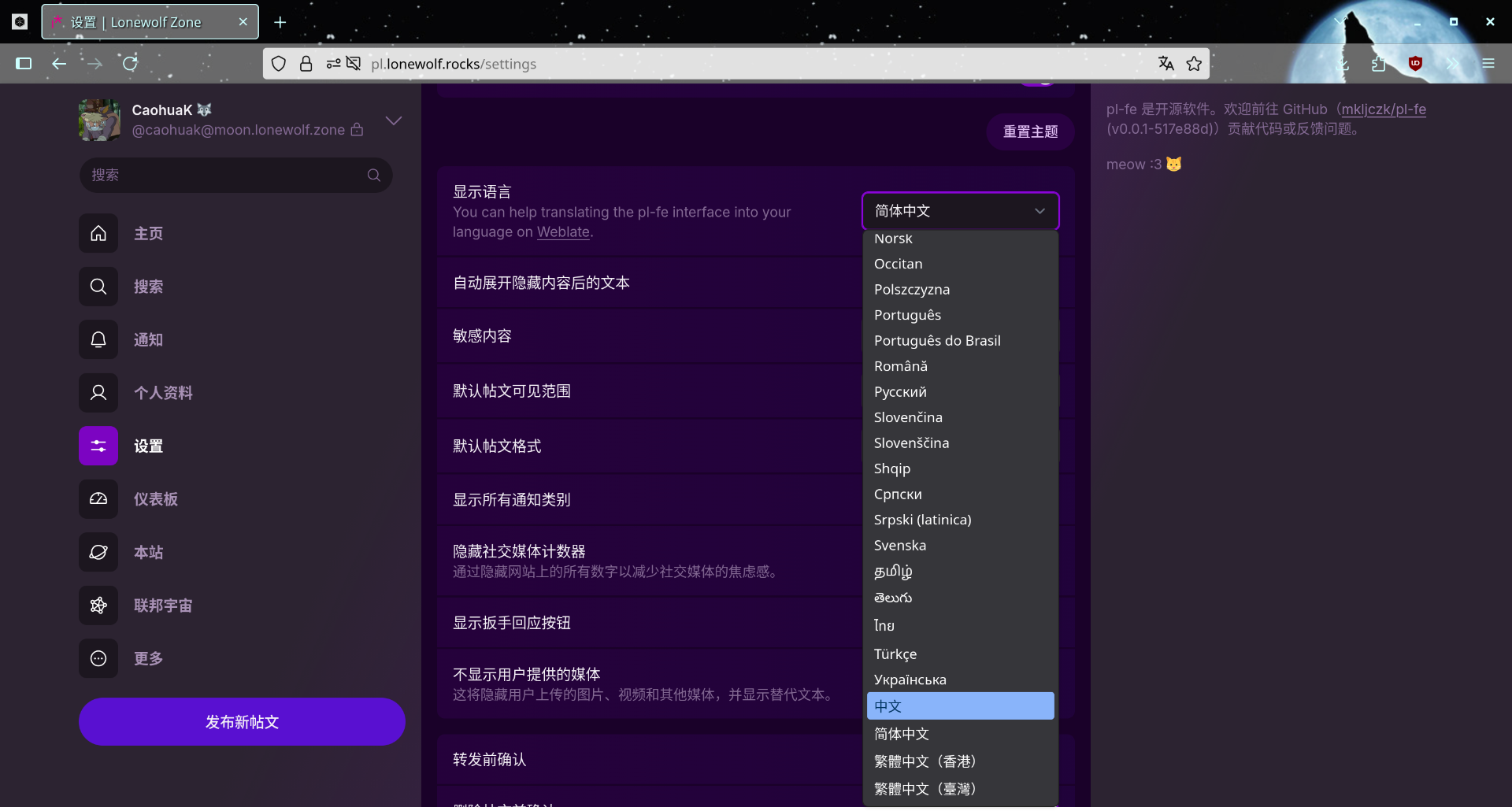Open the 个人资料 profile icon
This screenshot has width=1512, height=811.
pyautogui.click(x=98, y=393)
